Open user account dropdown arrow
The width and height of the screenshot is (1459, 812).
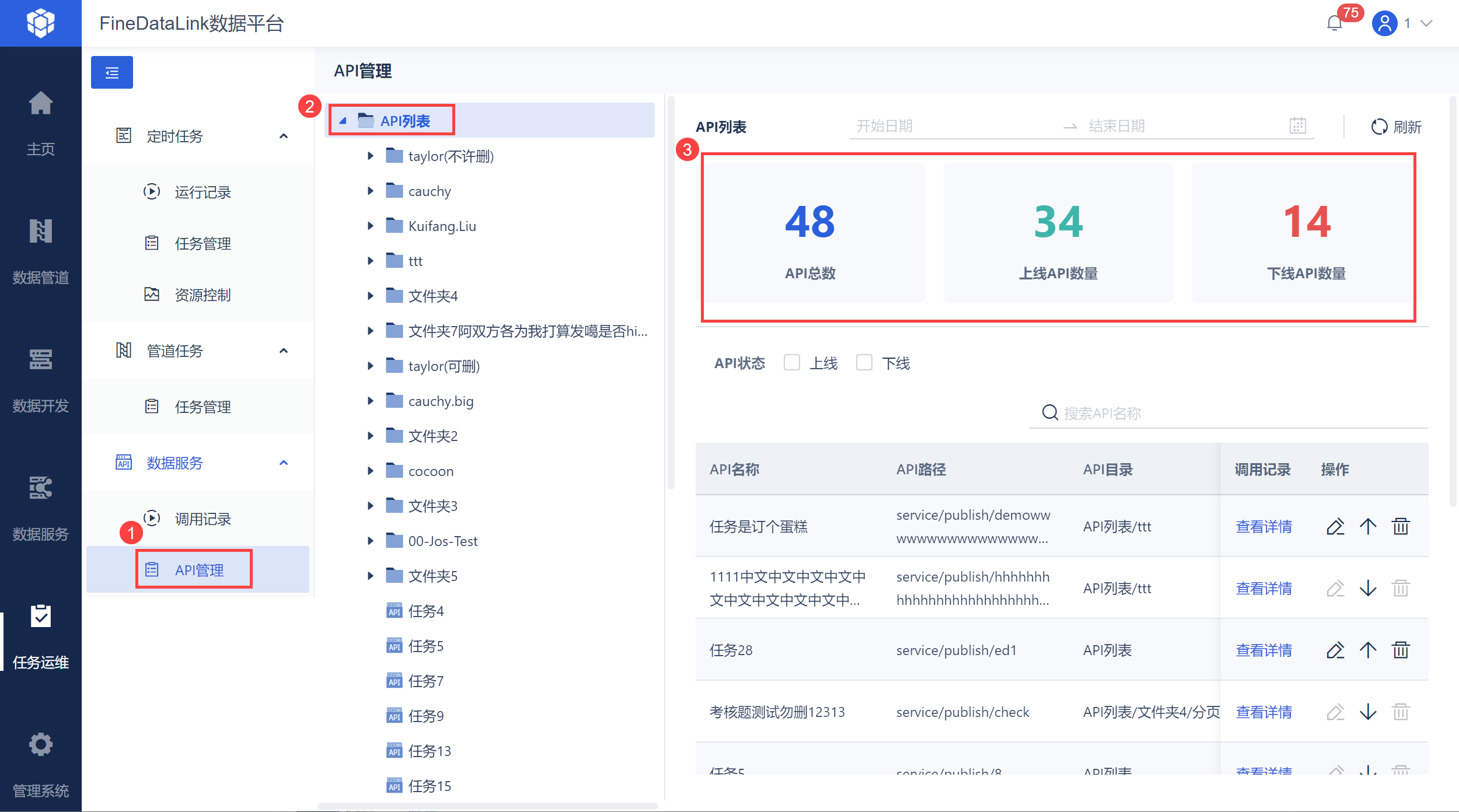[1426, 23]
